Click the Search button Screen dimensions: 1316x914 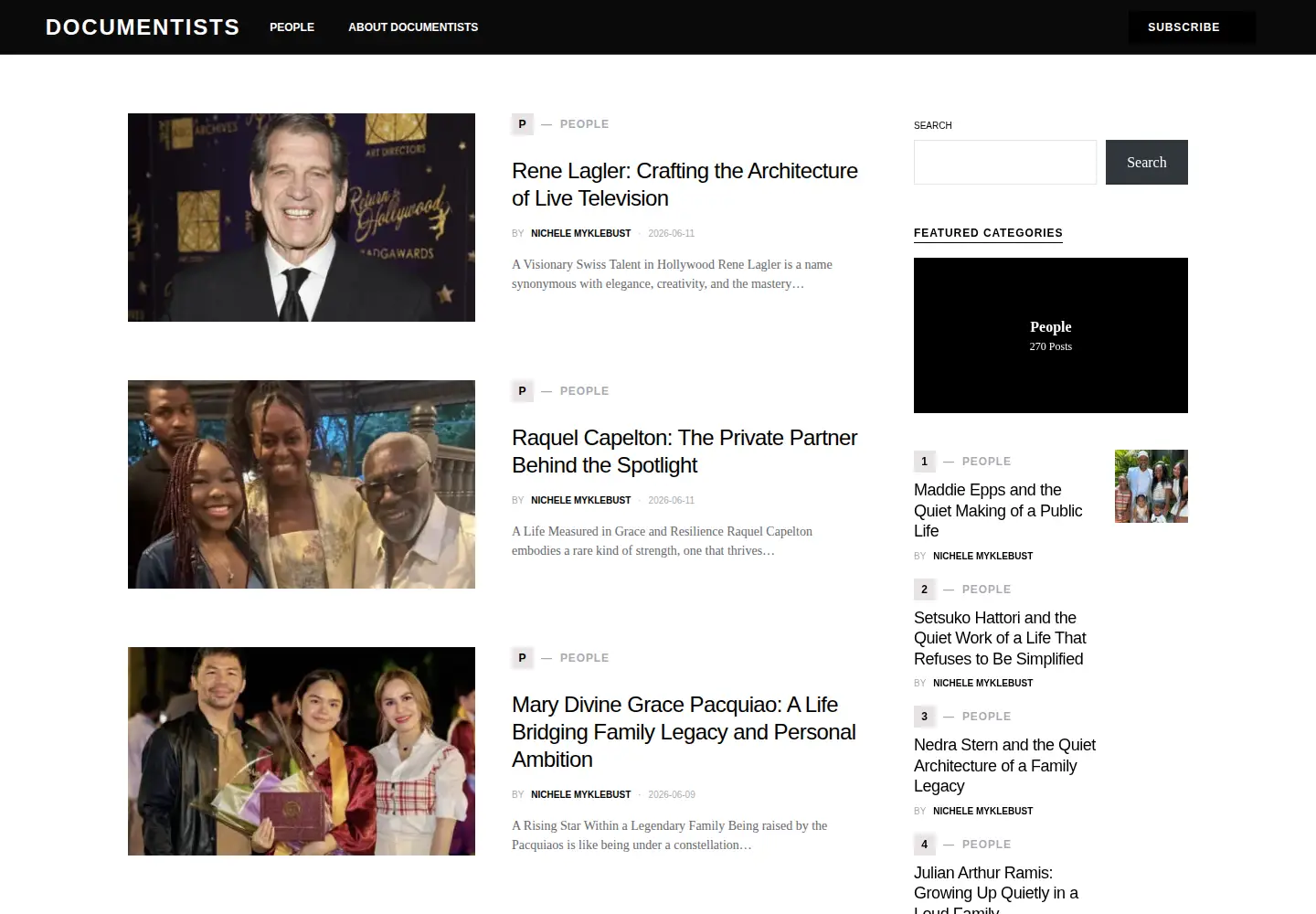[1147, 162]
